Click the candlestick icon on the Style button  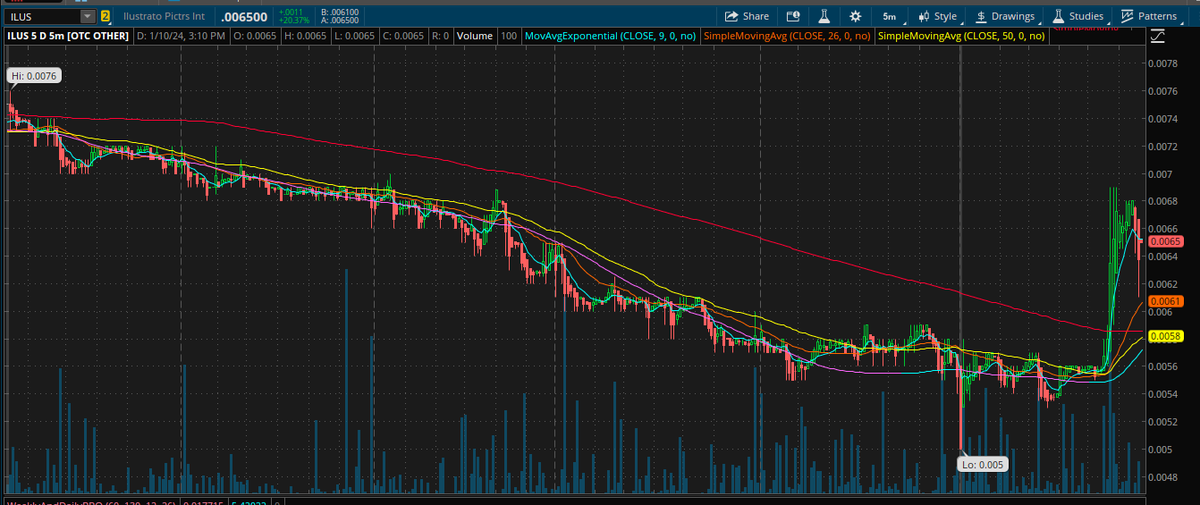click(x=924, y=16)
